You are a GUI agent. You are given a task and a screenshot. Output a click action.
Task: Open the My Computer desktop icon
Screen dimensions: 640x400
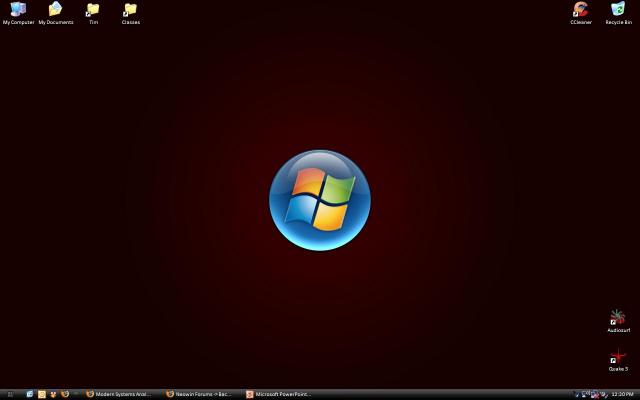[x=18, y=13]
